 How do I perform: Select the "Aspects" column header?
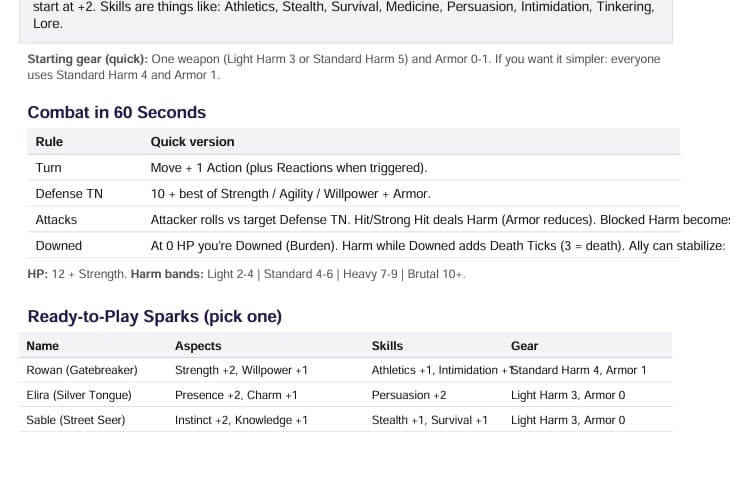(x=198, y=346)
